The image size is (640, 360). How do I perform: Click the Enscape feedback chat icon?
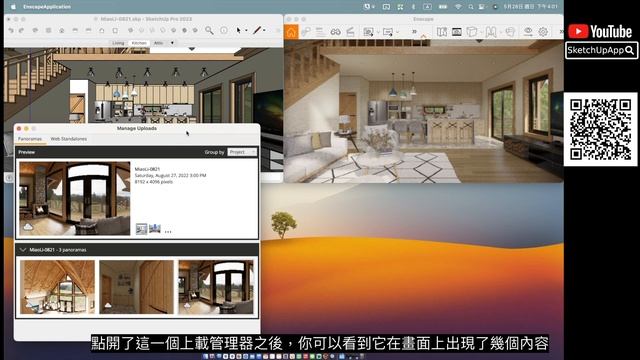tap(510, 31)
